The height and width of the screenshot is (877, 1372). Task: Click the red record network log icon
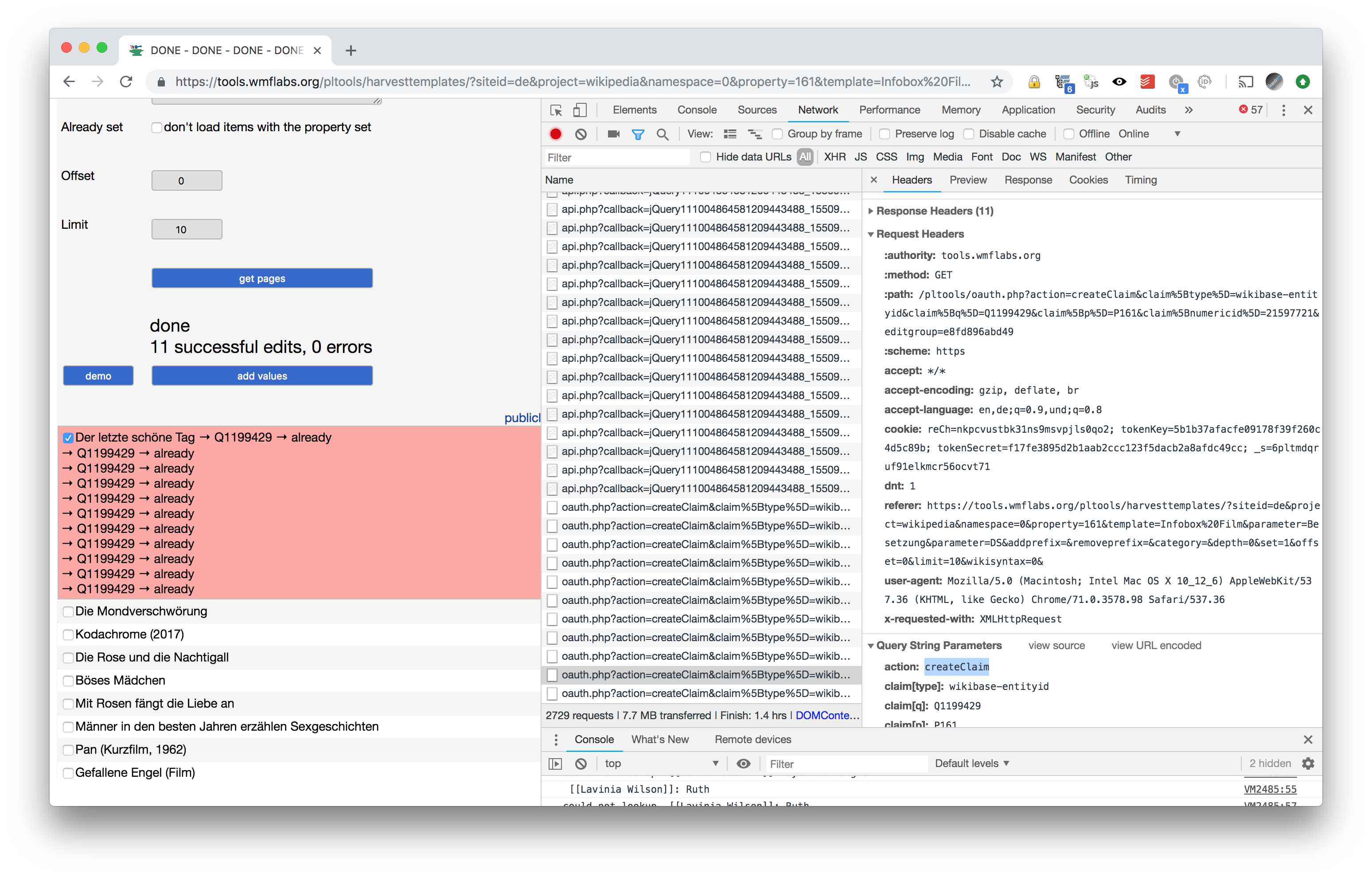pyautogui.click(x=556, y=134)
